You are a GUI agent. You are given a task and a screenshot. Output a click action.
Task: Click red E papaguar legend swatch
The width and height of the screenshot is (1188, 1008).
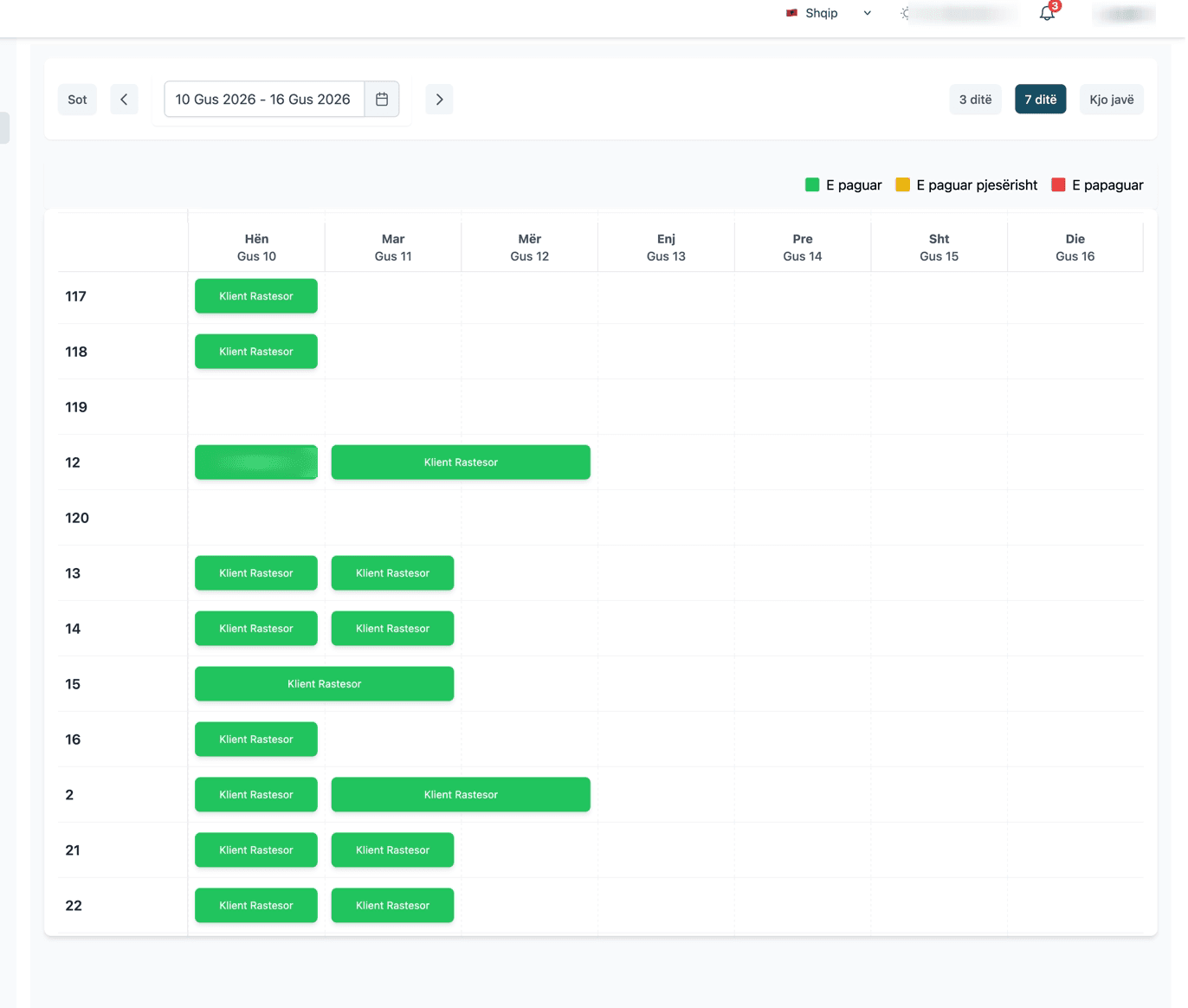tap(1058, 184)
